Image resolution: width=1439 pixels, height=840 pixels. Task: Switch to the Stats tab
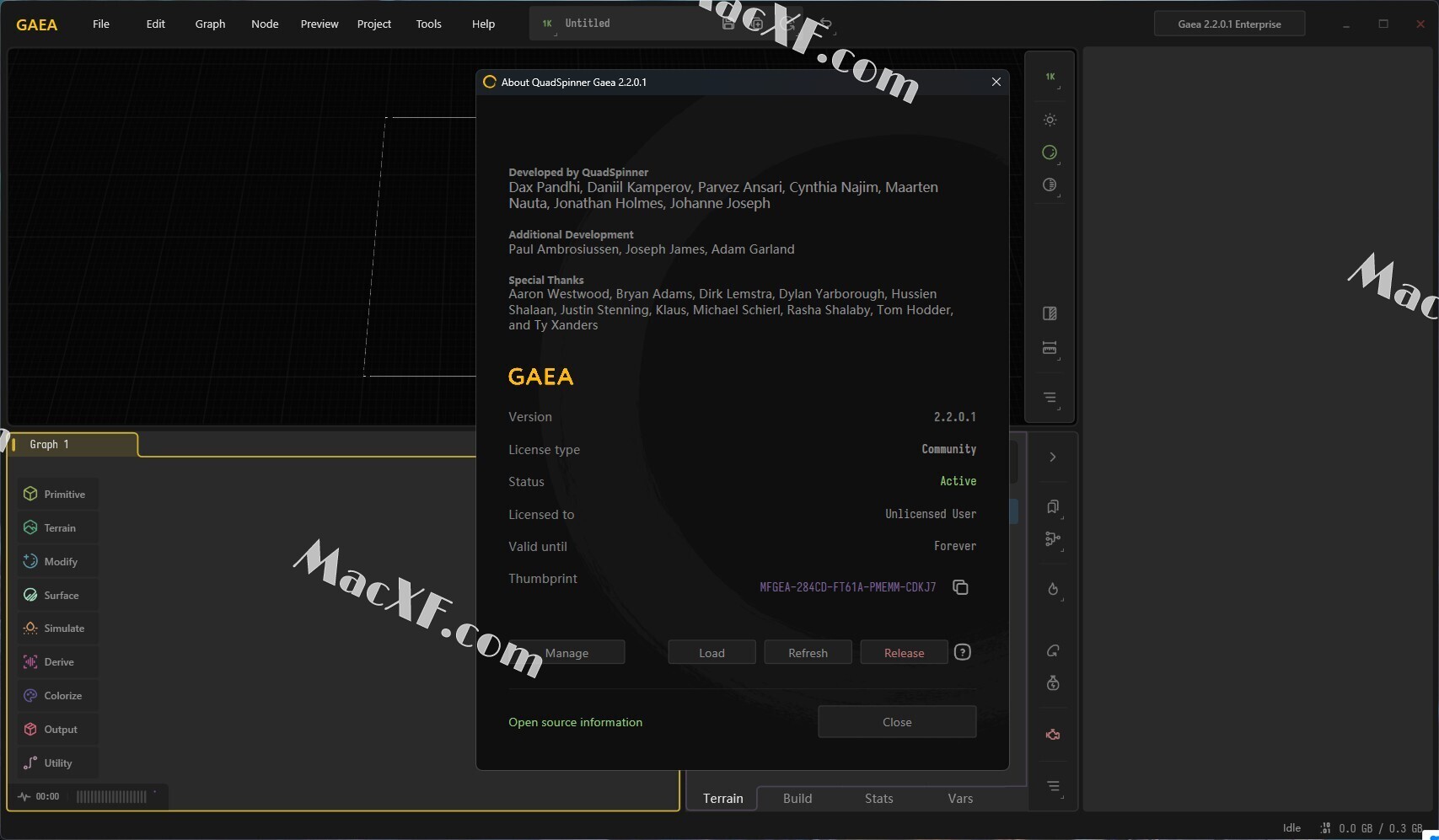878,798
